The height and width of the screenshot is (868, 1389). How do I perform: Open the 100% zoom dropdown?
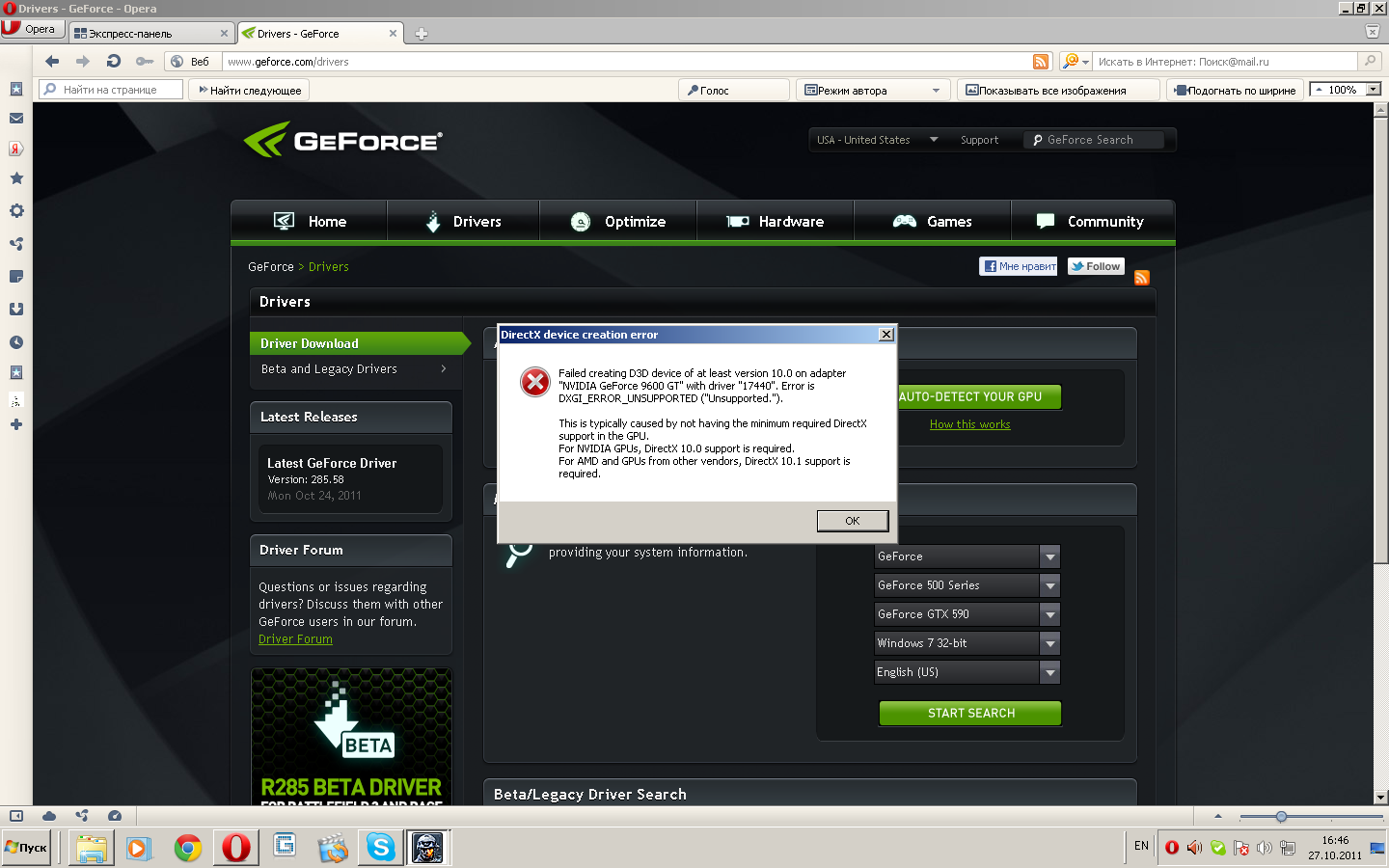point(1374,89)
